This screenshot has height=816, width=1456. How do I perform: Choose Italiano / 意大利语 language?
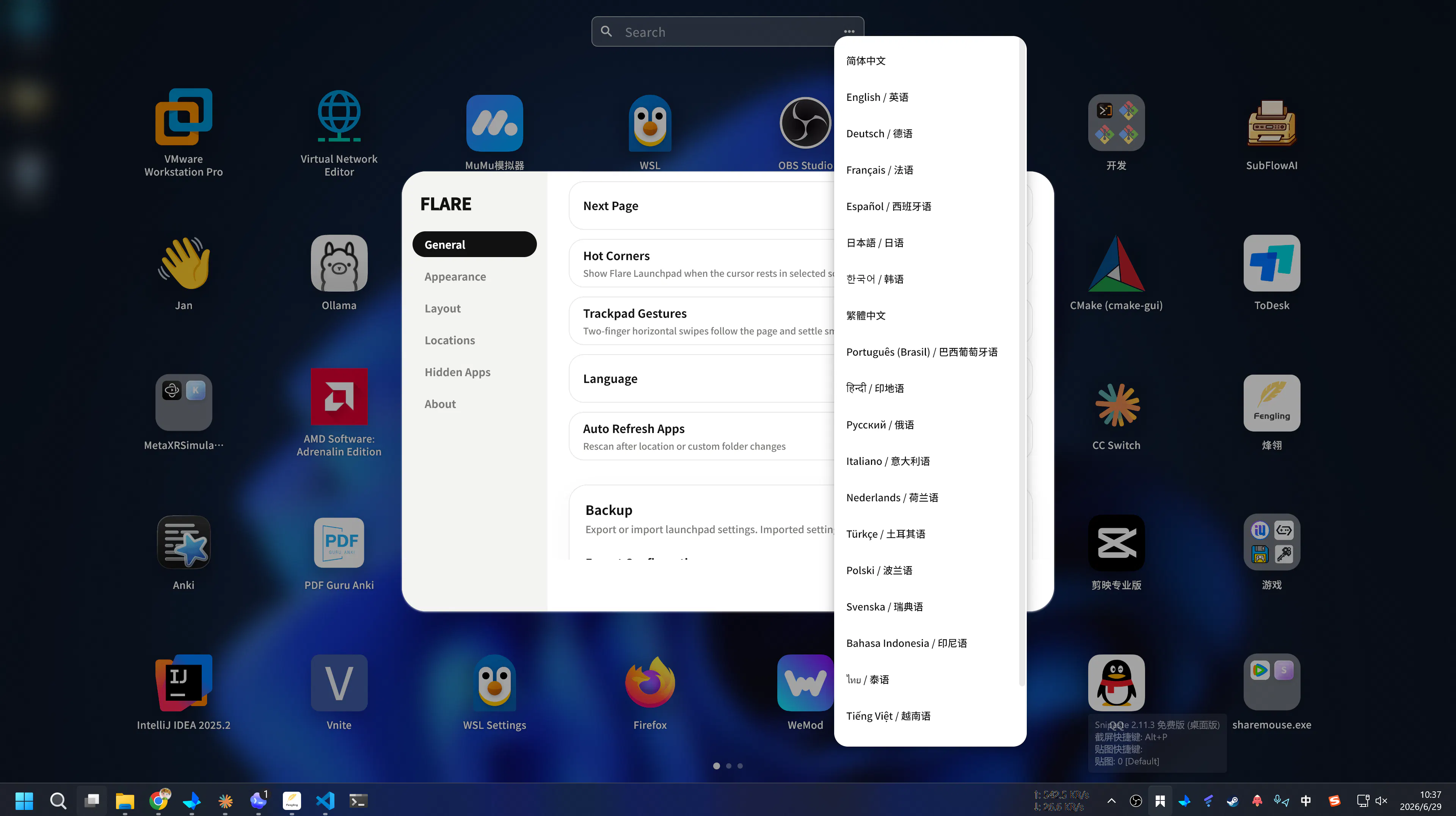(927, 461)
